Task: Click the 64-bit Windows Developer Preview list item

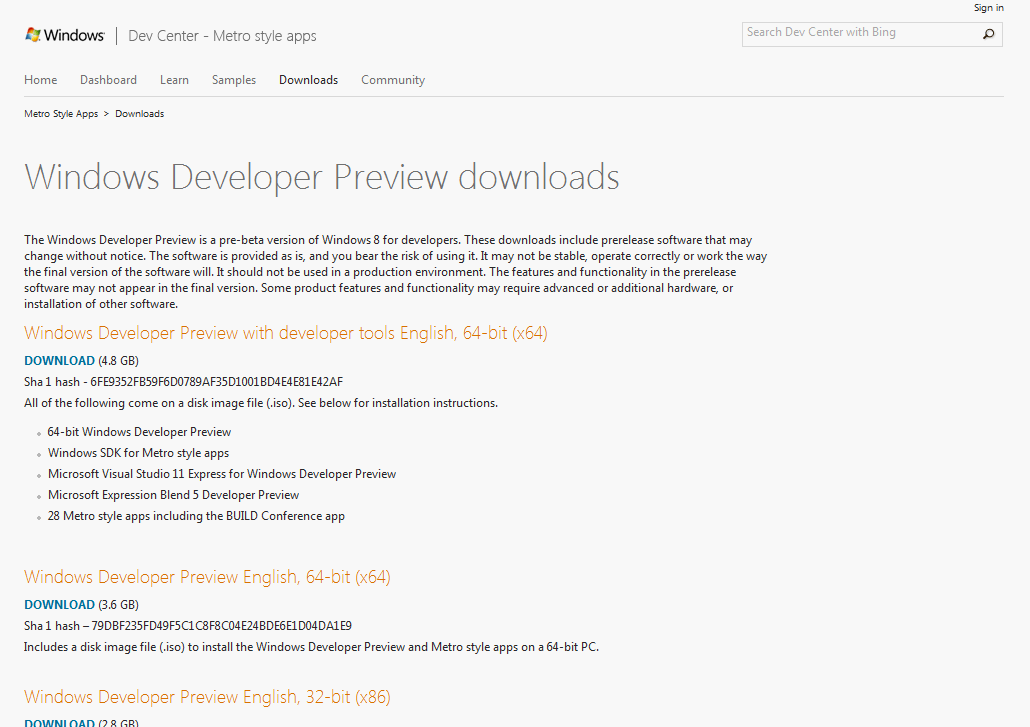Action: (x=139, y=432)
